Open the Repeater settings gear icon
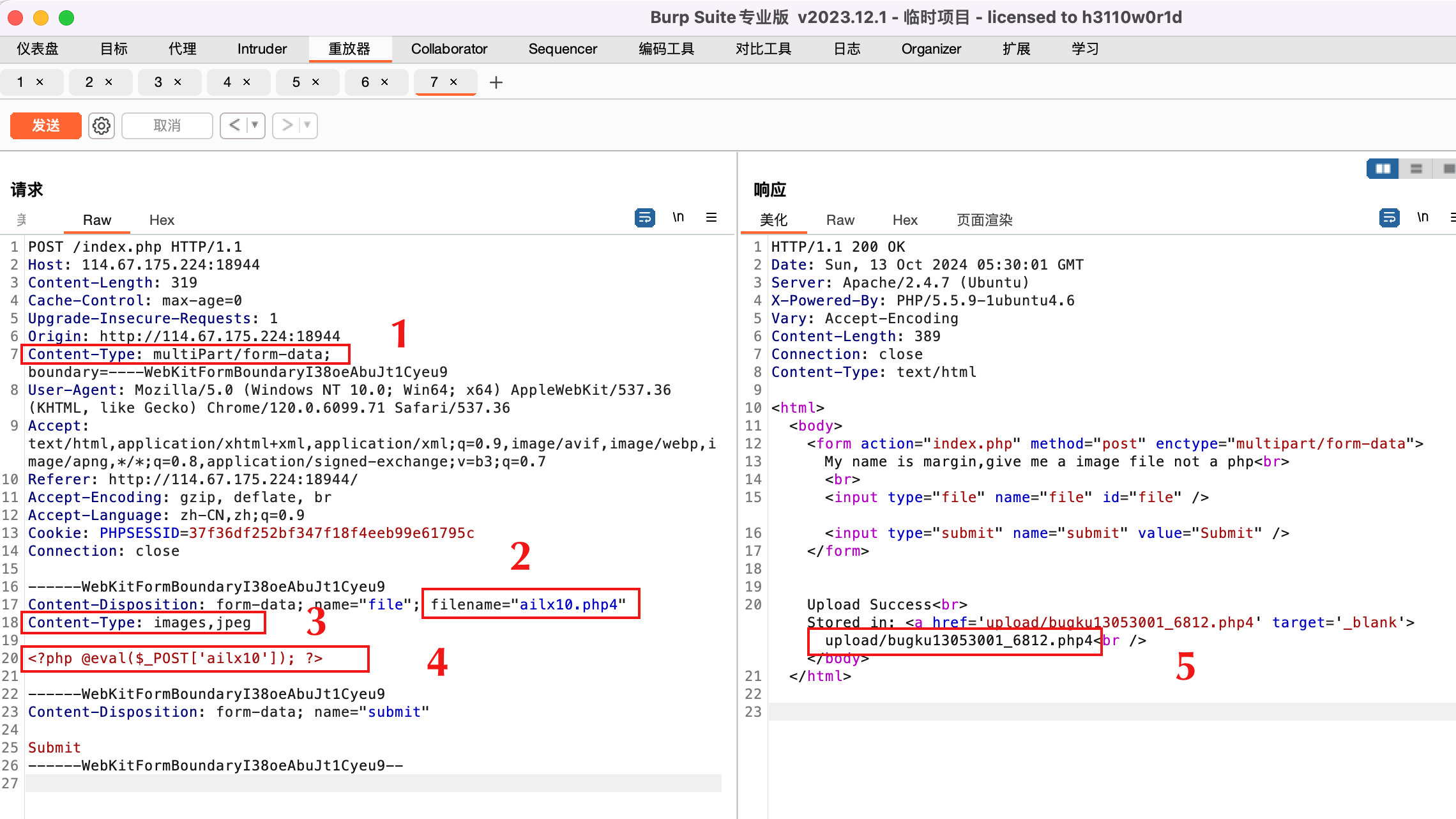This screenshot has width=1456, height=819. click(x=102, y=125)
